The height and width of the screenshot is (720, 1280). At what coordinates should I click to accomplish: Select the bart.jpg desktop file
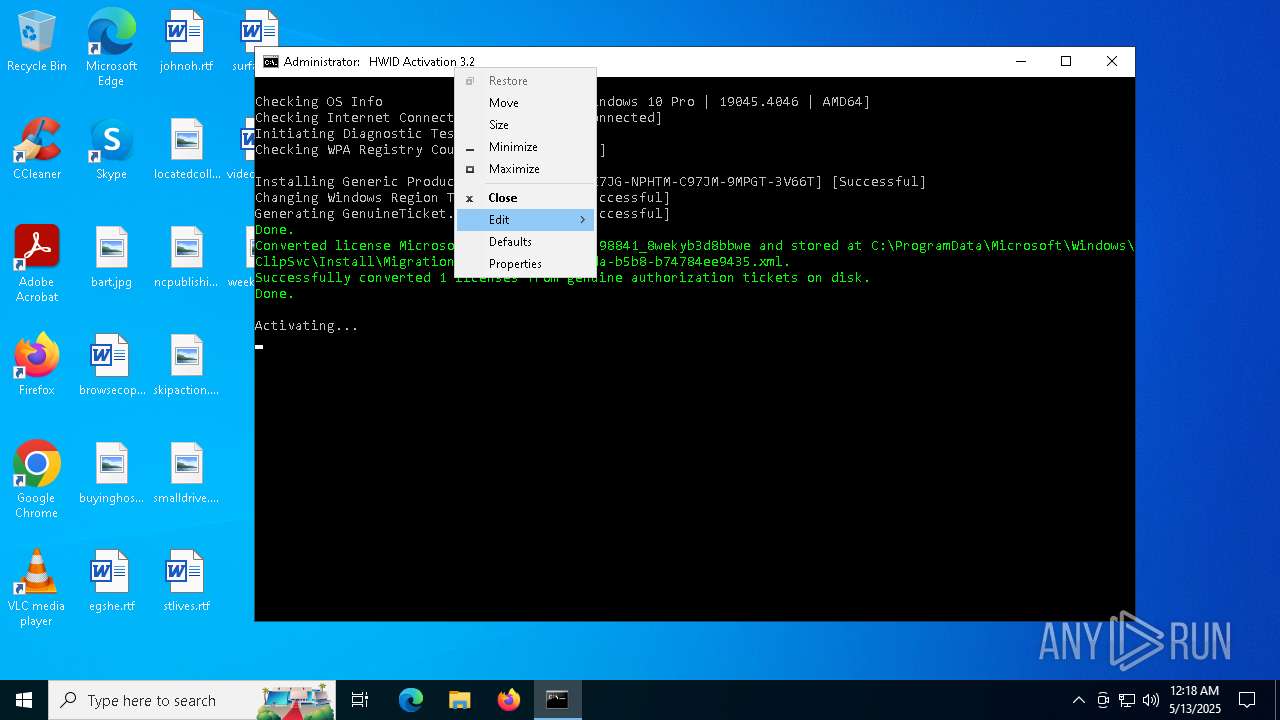click(x=111, y=257)
